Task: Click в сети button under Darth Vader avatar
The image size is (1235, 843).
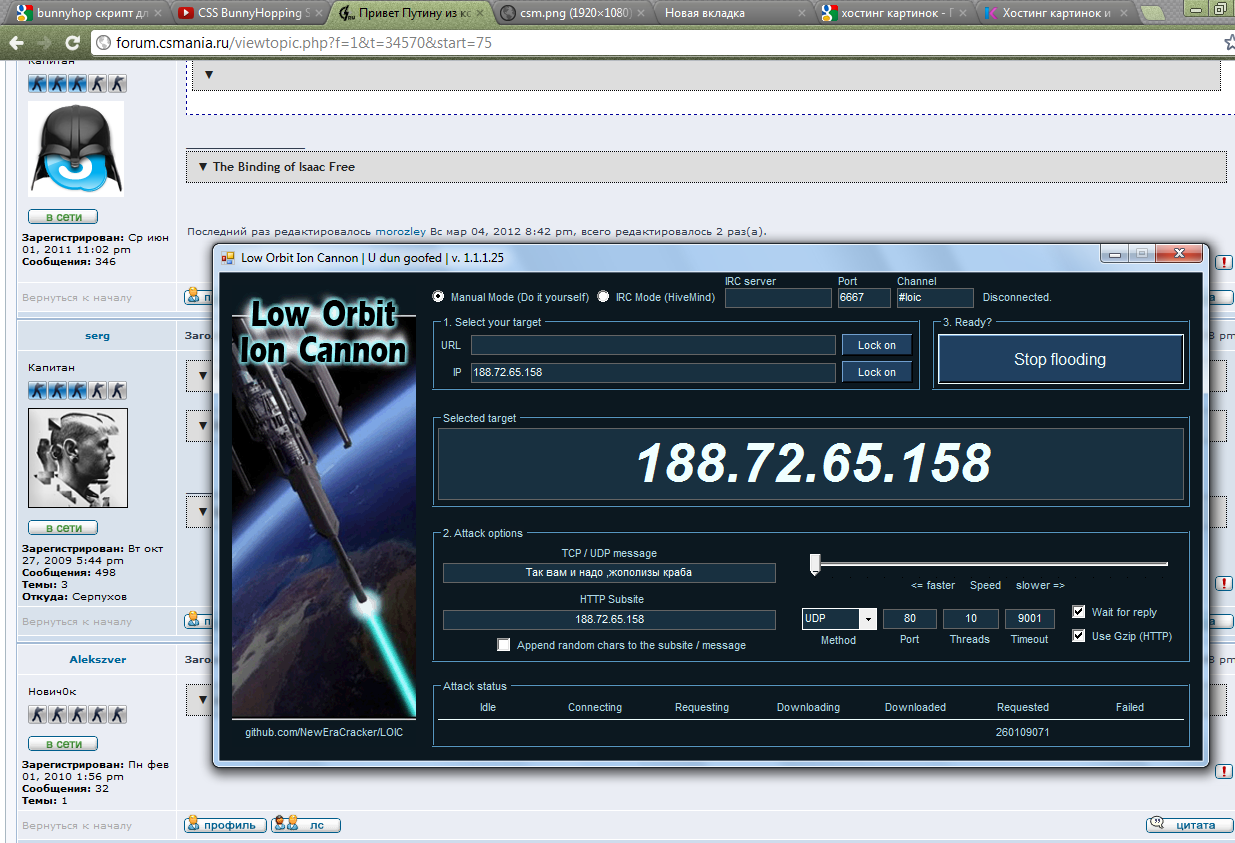Action: pos(63,217)
